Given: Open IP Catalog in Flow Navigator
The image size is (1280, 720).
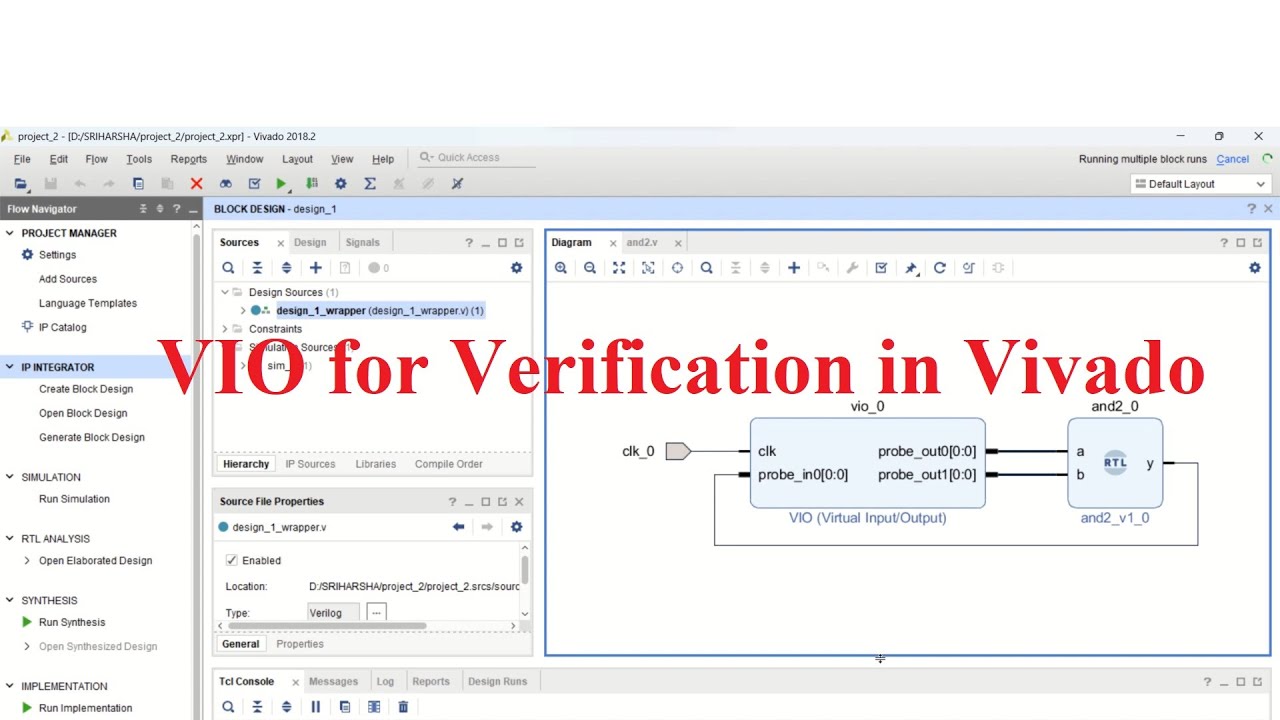Looking at the screenshot, I should pyautogui.click(x=62, y=327).
